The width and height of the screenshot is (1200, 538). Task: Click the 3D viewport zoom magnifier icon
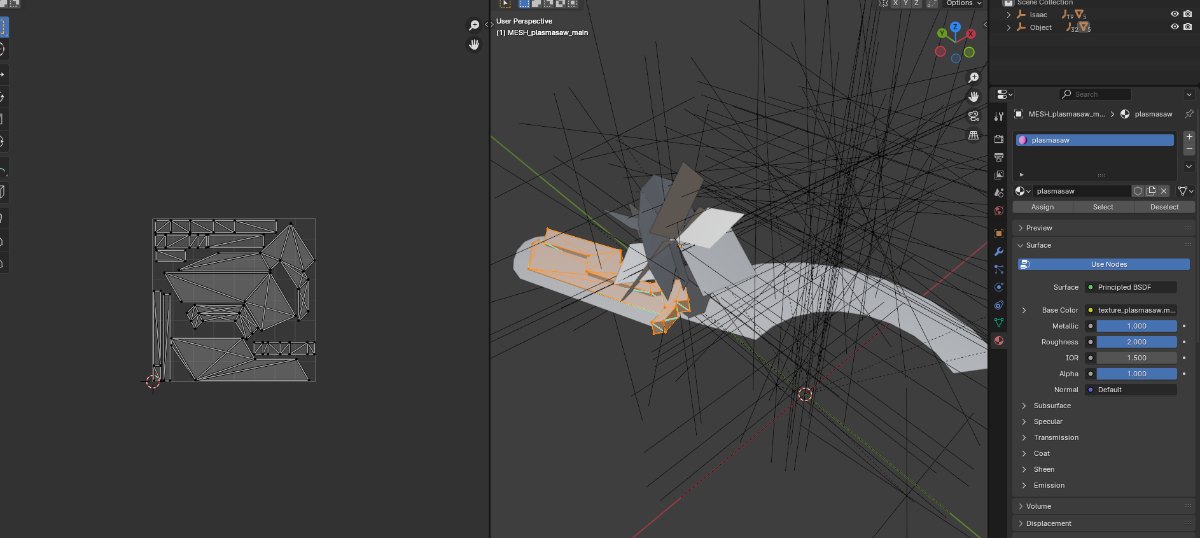pos(973,78)
